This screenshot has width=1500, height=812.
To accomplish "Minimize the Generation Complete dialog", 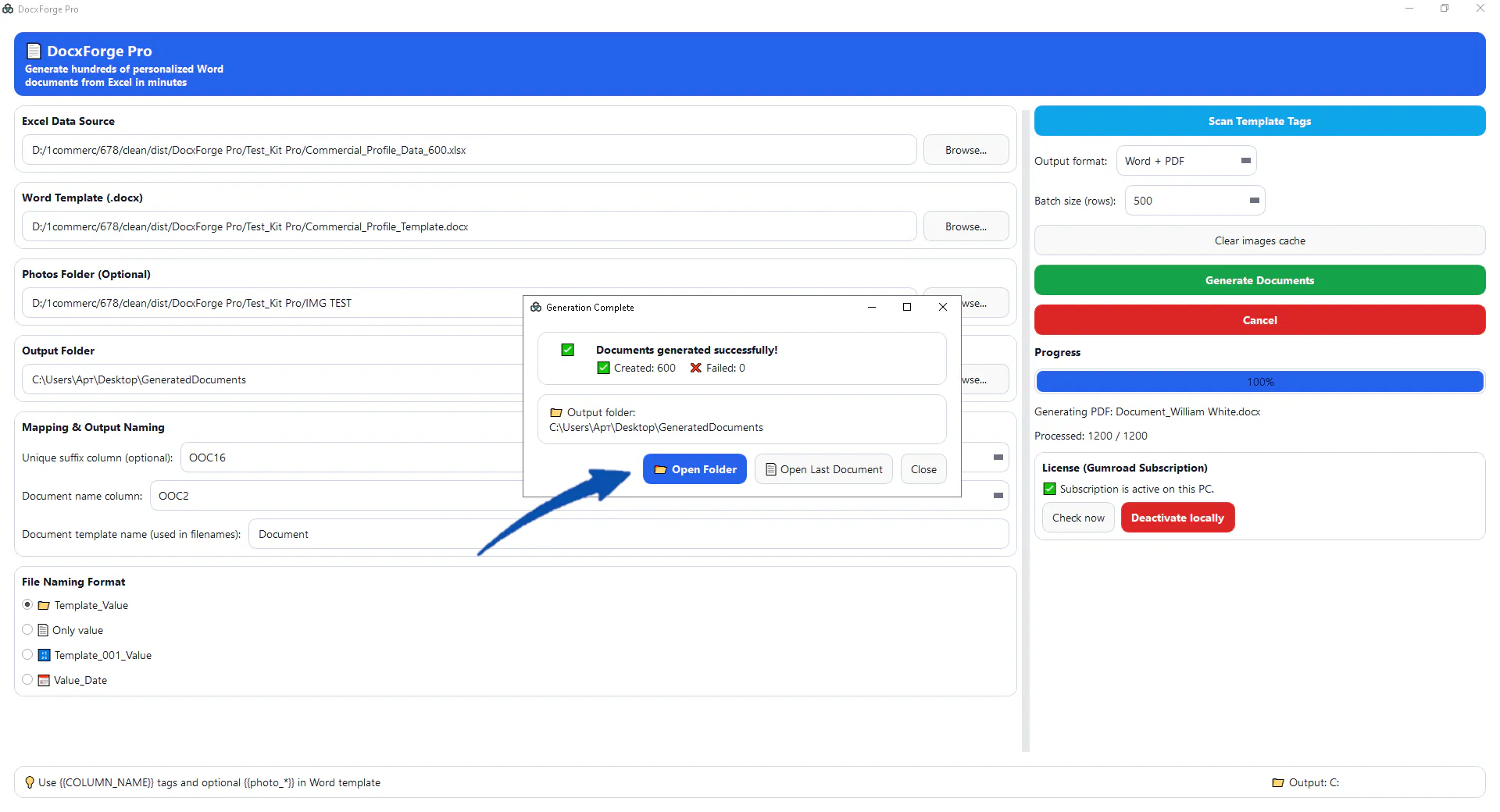I will 872,307.
